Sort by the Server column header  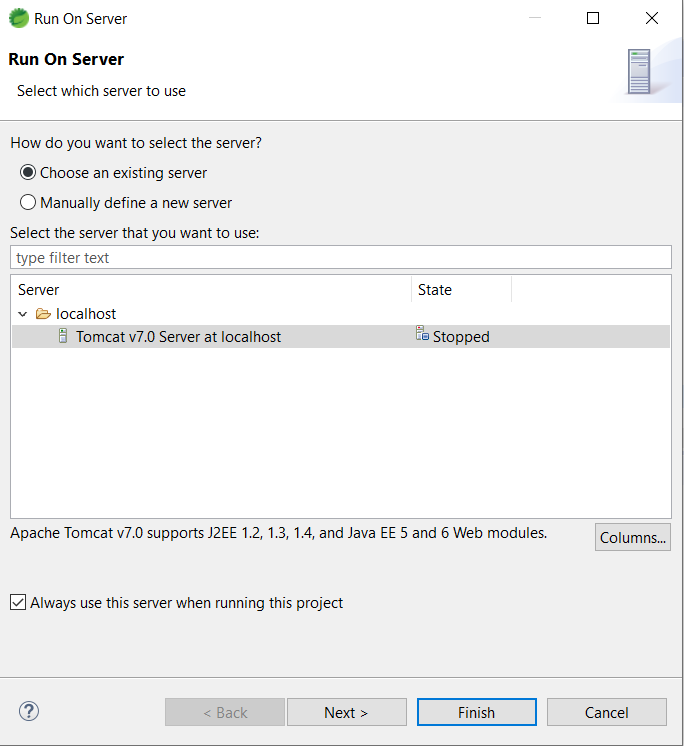[x=211, y=290]
